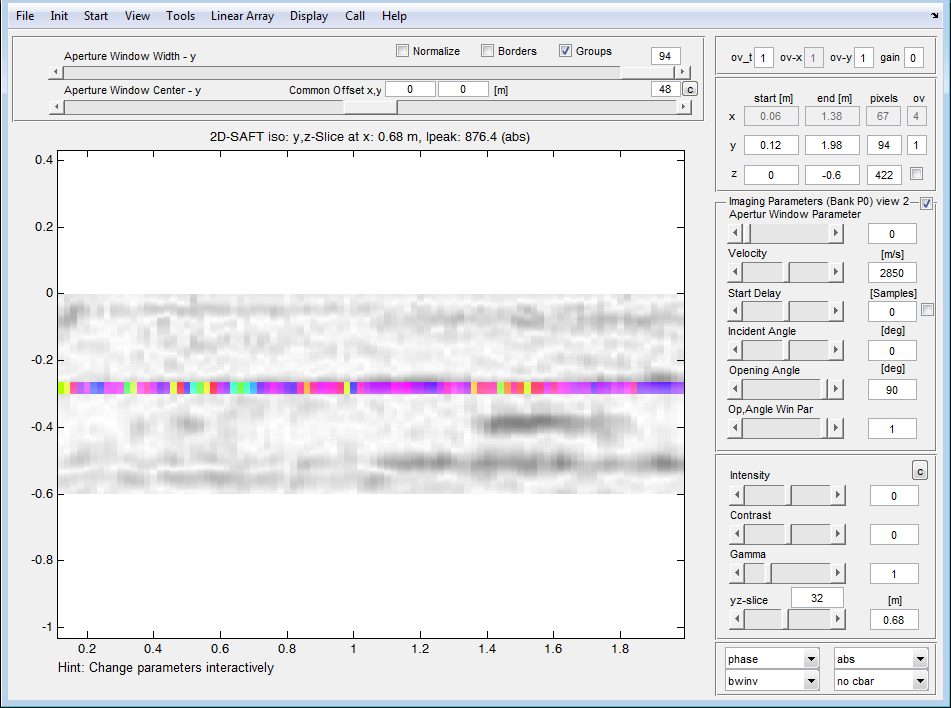Tick the checkbox beside Start Delay samples

click(x=927, y=309)
